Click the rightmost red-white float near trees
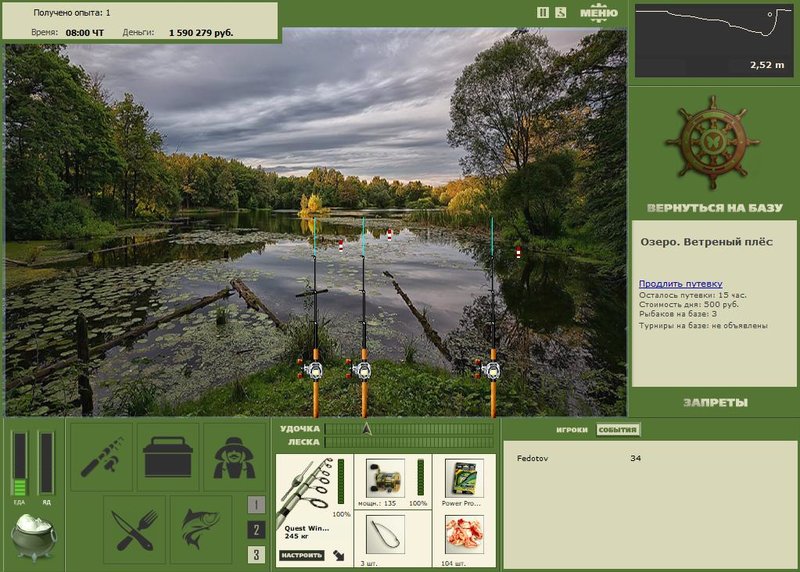This screenshot has width=800, height=572. 518,252
